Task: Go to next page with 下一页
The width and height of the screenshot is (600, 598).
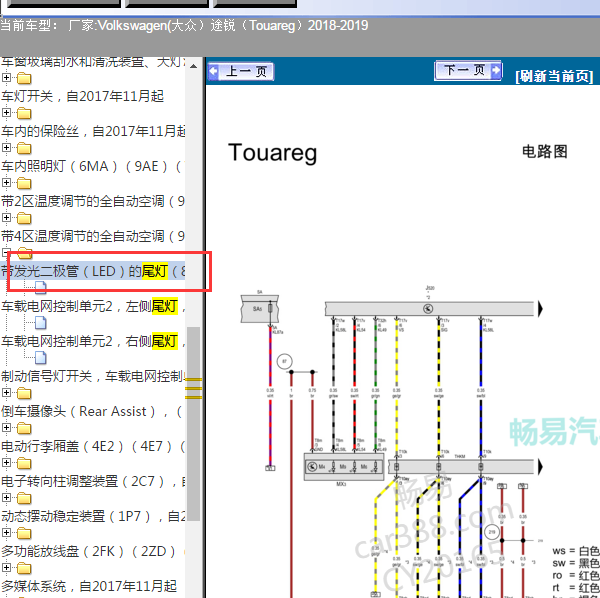Action: click(x=468, y=70)
